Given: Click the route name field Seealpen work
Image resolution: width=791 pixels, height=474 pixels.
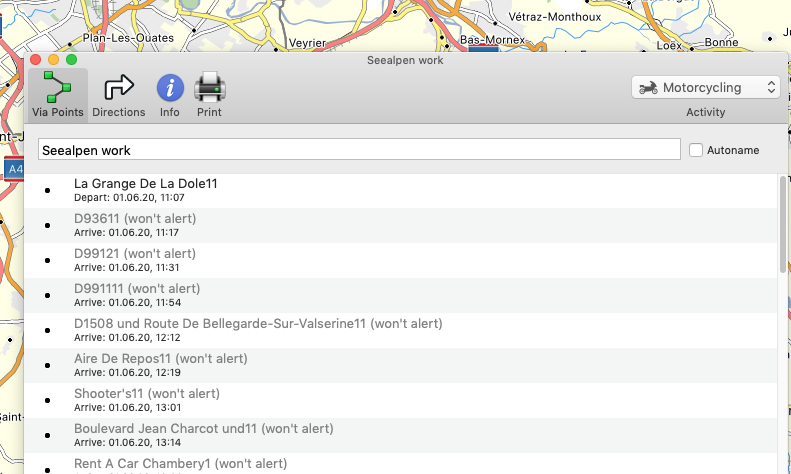Looking at the screenshot, I should [358, 150].
